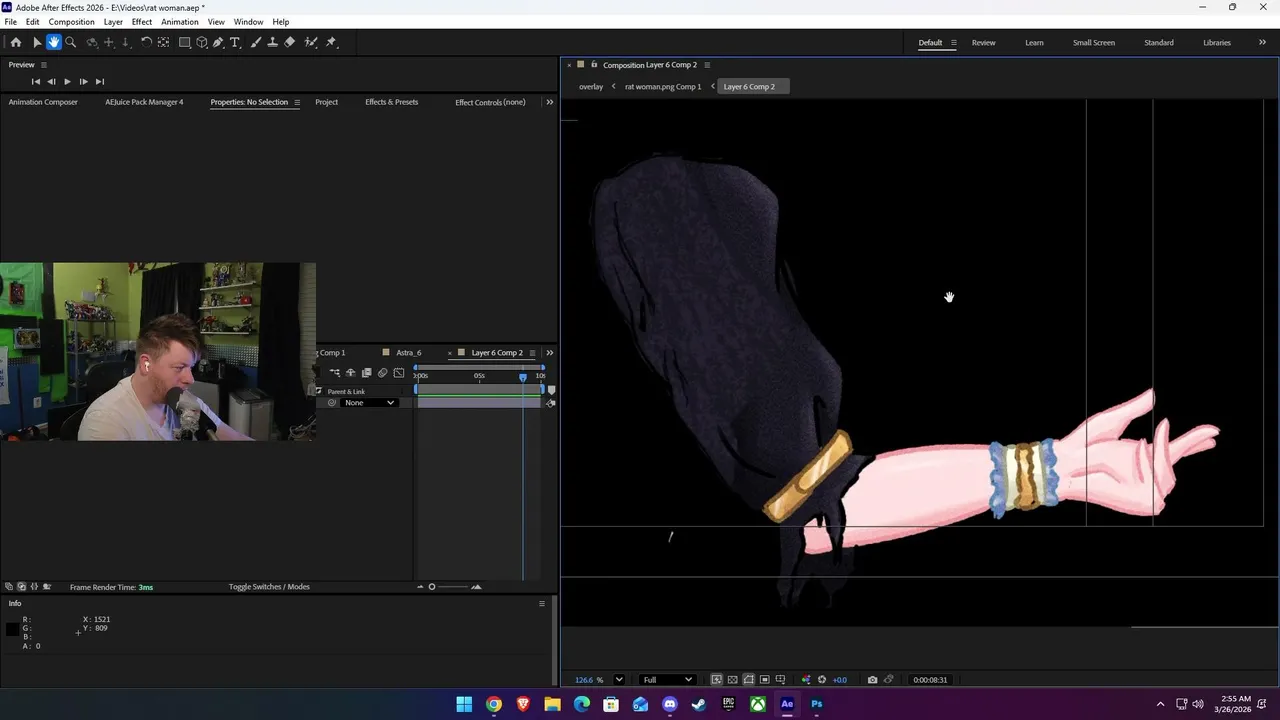Viewport: 1280px width, 720px height.
Task: Open the color channels icon in viewer
Action: click(x=806, y=680)
